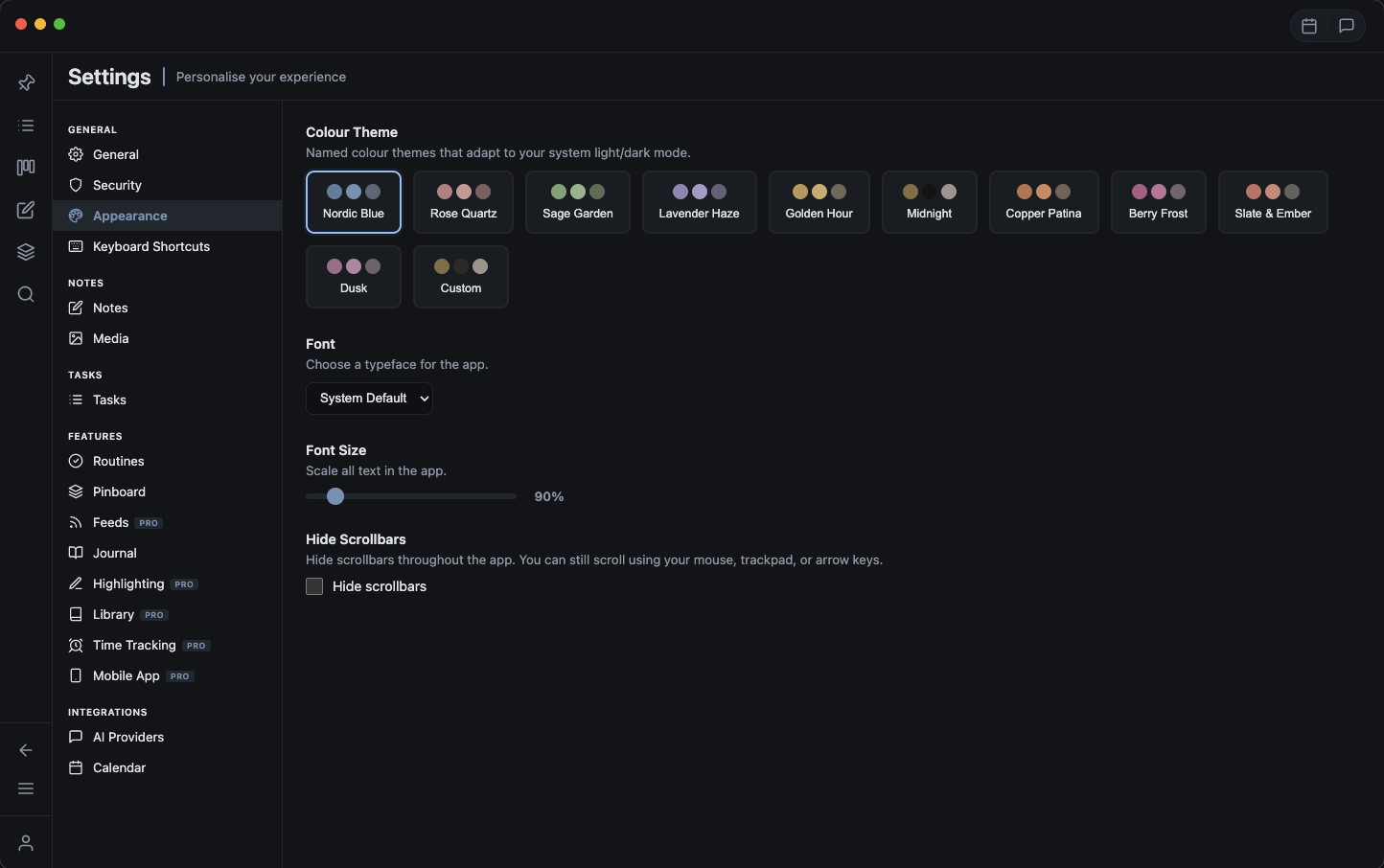Select the Rose Quartz colour theme
The width and height of the screenshot is (1384, 868).
(x=463, y=202)
